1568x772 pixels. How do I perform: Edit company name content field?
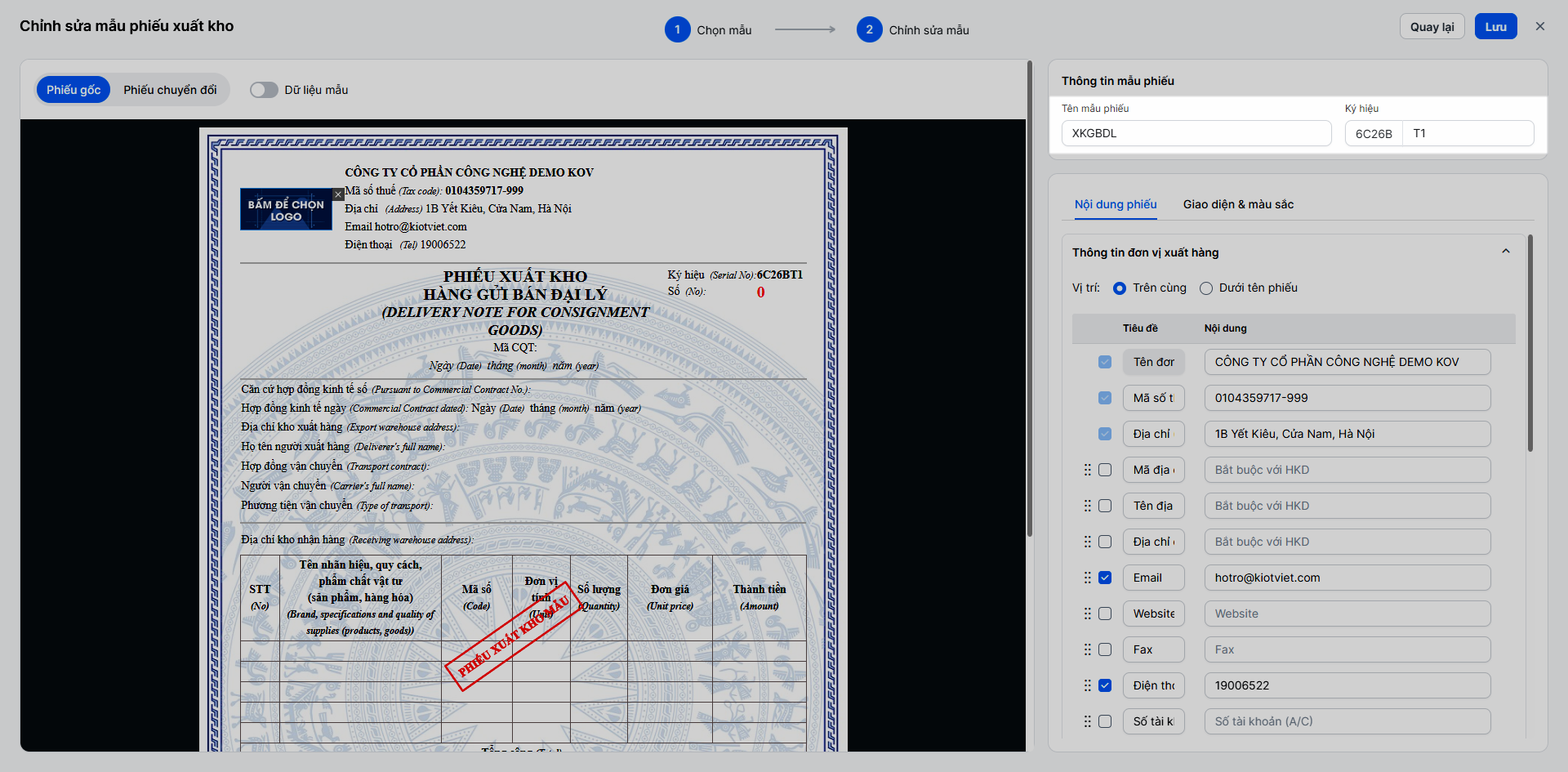[x=1347, y=362]
